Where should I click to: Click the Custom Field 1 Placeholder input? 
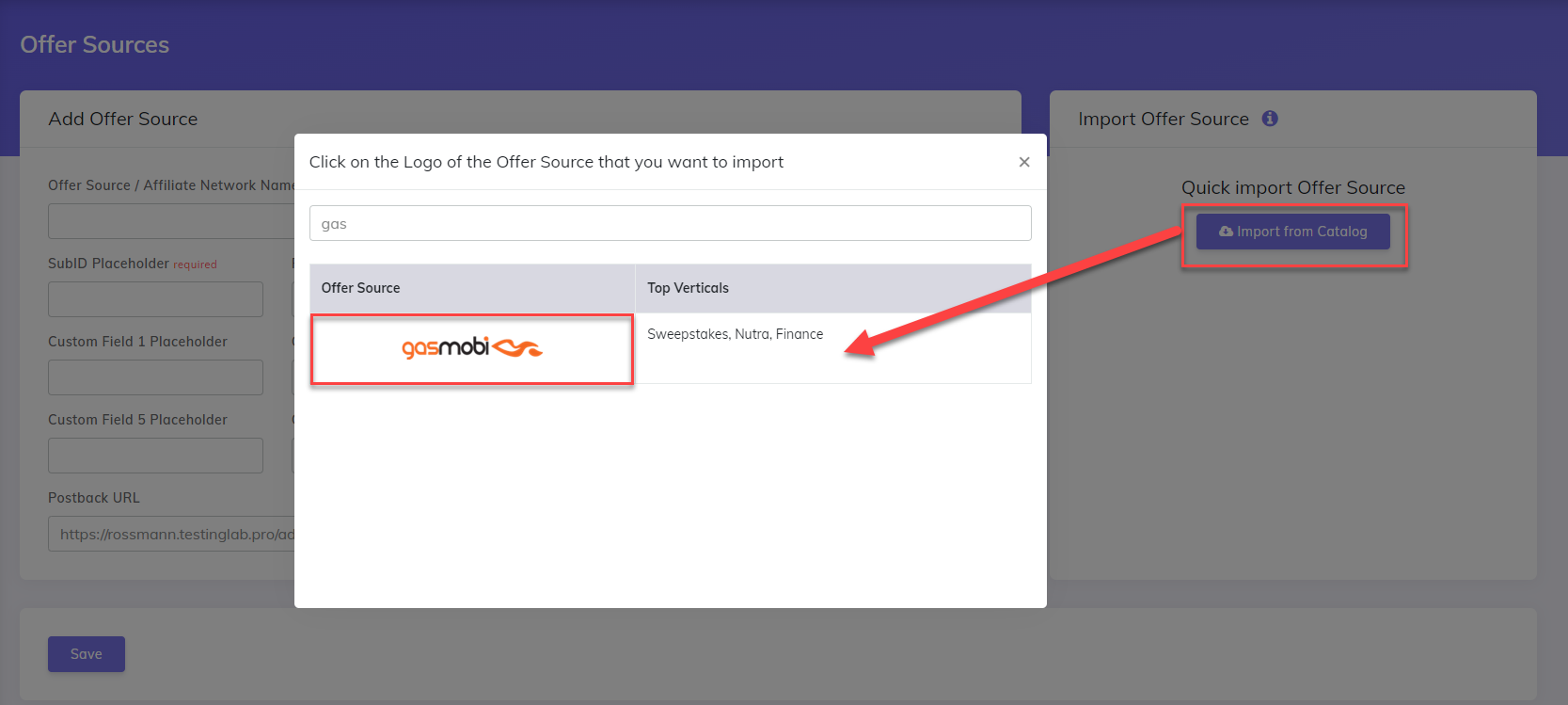pyautogui.click(x=155, y=377)
